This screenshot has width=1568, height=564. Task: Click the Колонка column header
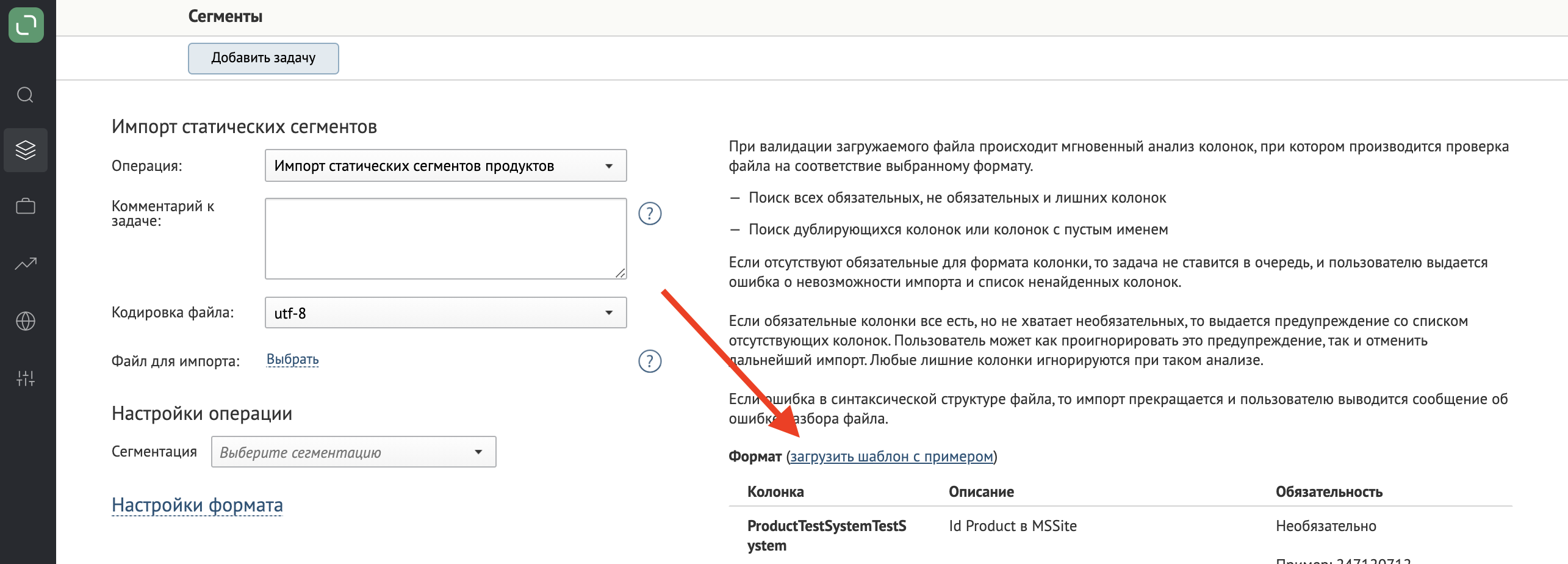(x=775, y=492)
